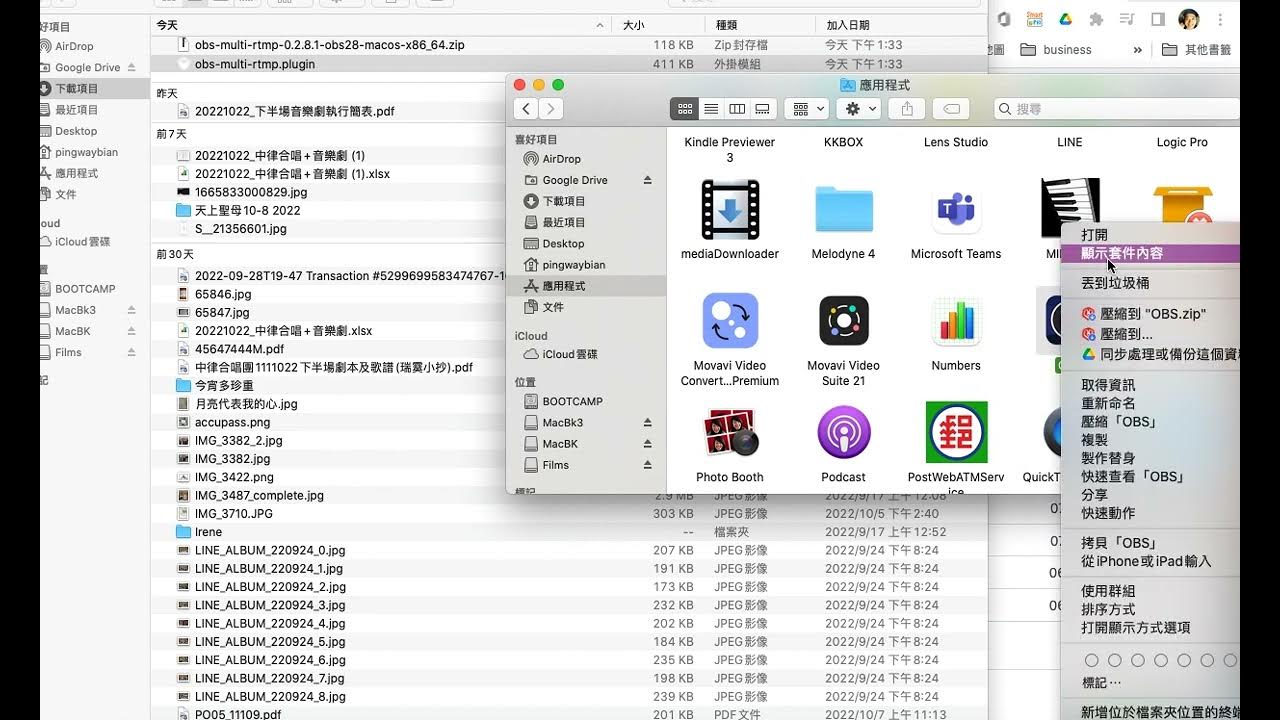Choose 標記… in the context menu
The width and height of the screenshot is (1280, 720).
click(x=1101, y=683)
